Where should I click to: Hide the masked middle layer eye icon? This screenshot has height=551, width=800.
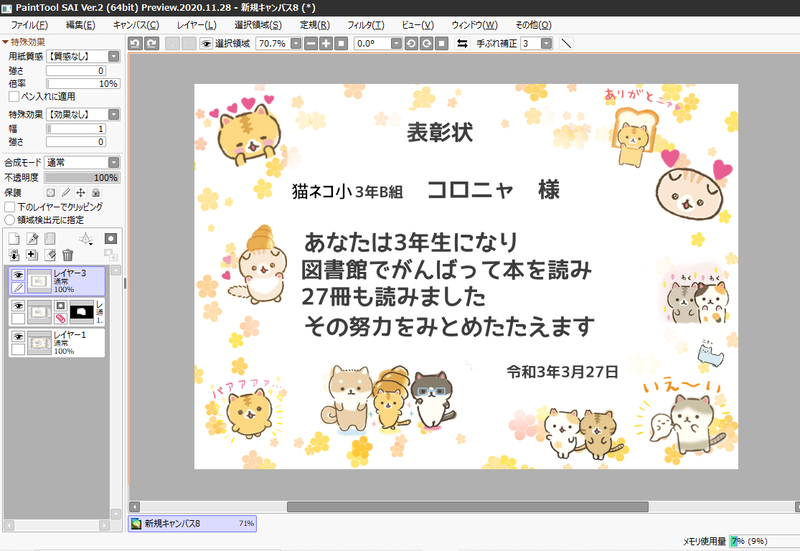coord(18,305)
